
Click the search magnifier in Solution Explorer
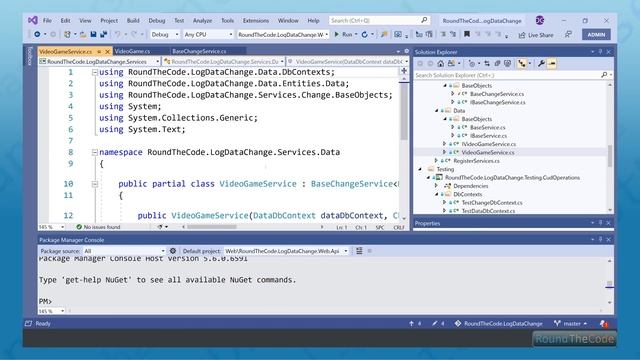[x=604, y=75]
